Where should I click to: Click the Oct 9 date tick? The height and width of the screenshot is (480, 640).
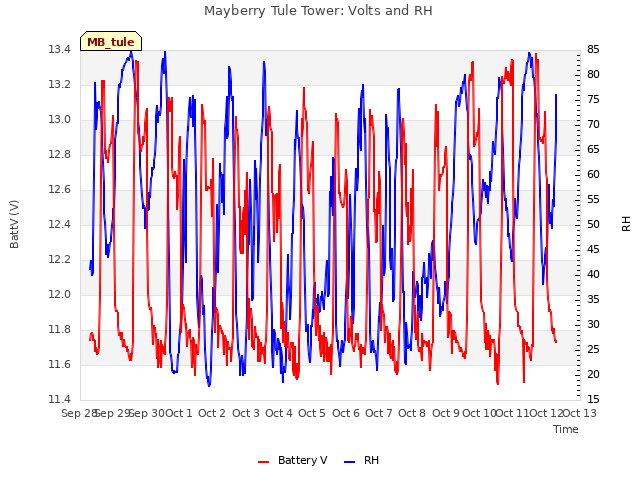point(446,413)
